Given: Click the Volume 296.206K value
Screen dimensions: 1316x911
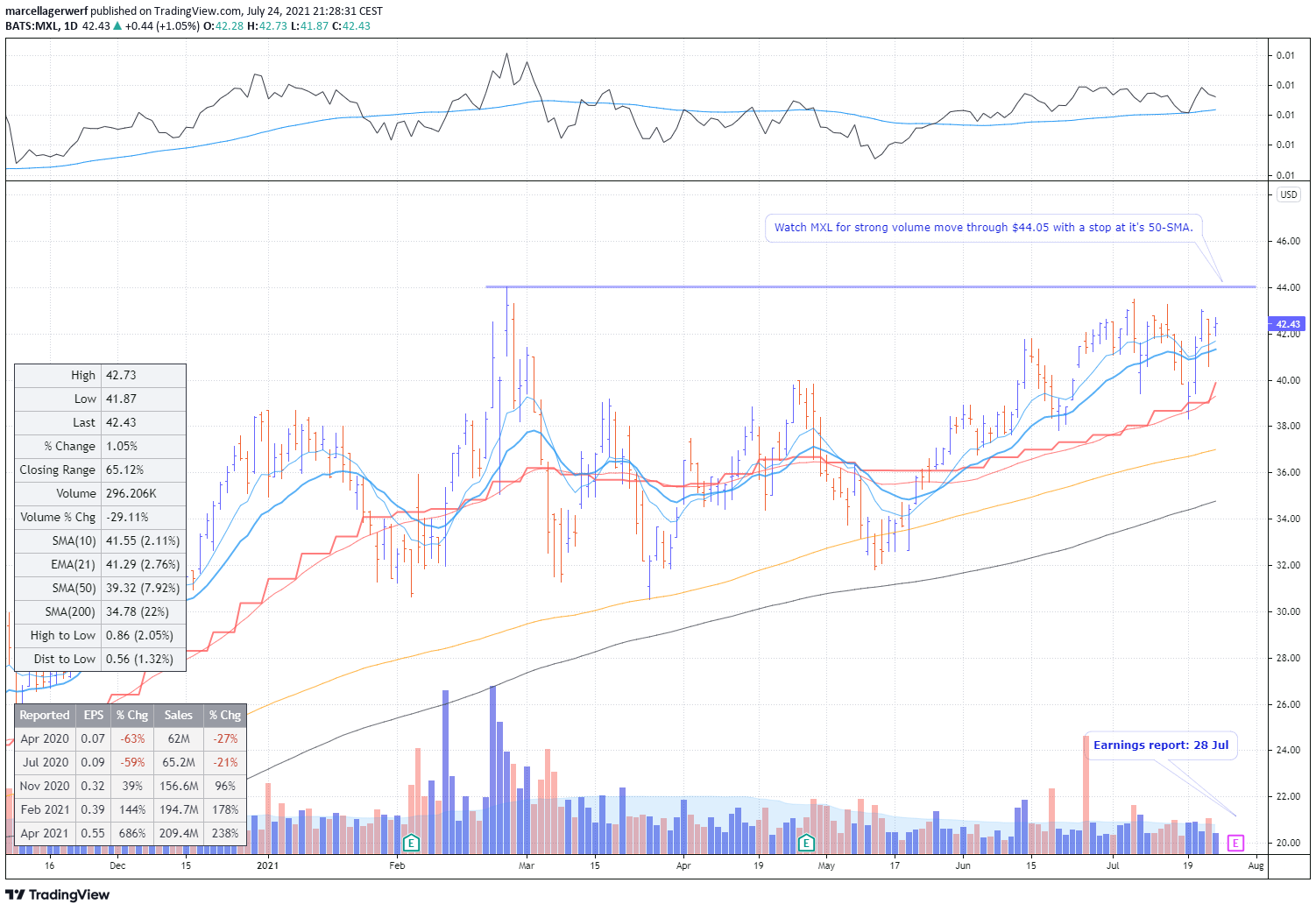Looking at the screenshot, I should tap(131, 493).
